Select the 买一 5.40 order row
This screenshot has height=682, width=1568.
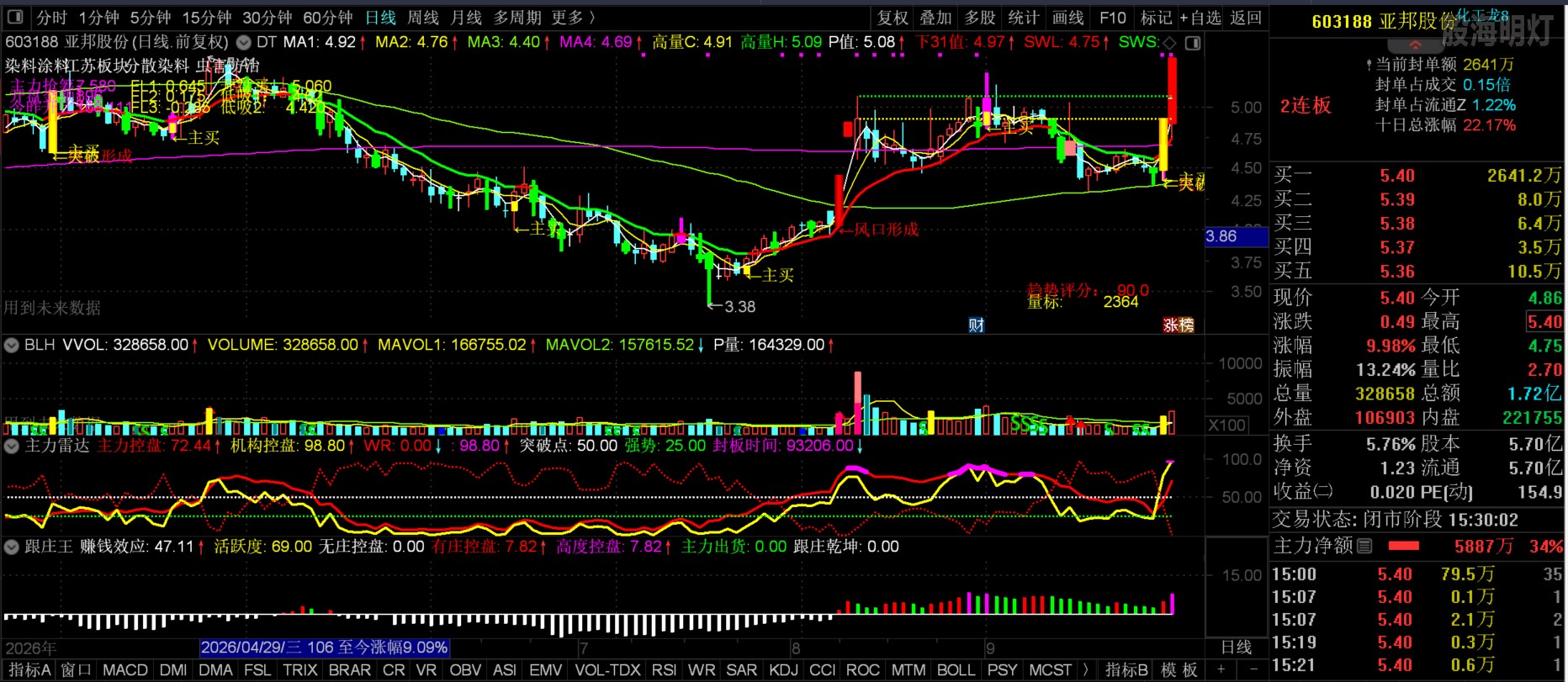[1417, 175]
